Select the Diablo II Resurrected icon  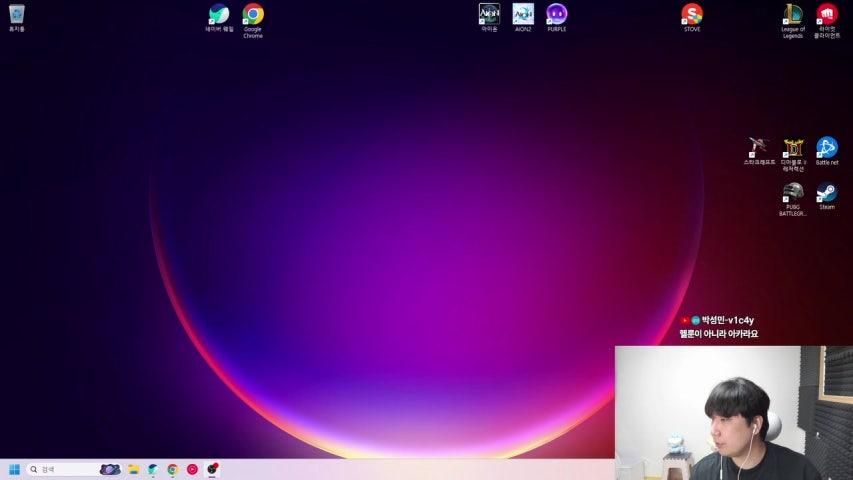tap(793, 148)
